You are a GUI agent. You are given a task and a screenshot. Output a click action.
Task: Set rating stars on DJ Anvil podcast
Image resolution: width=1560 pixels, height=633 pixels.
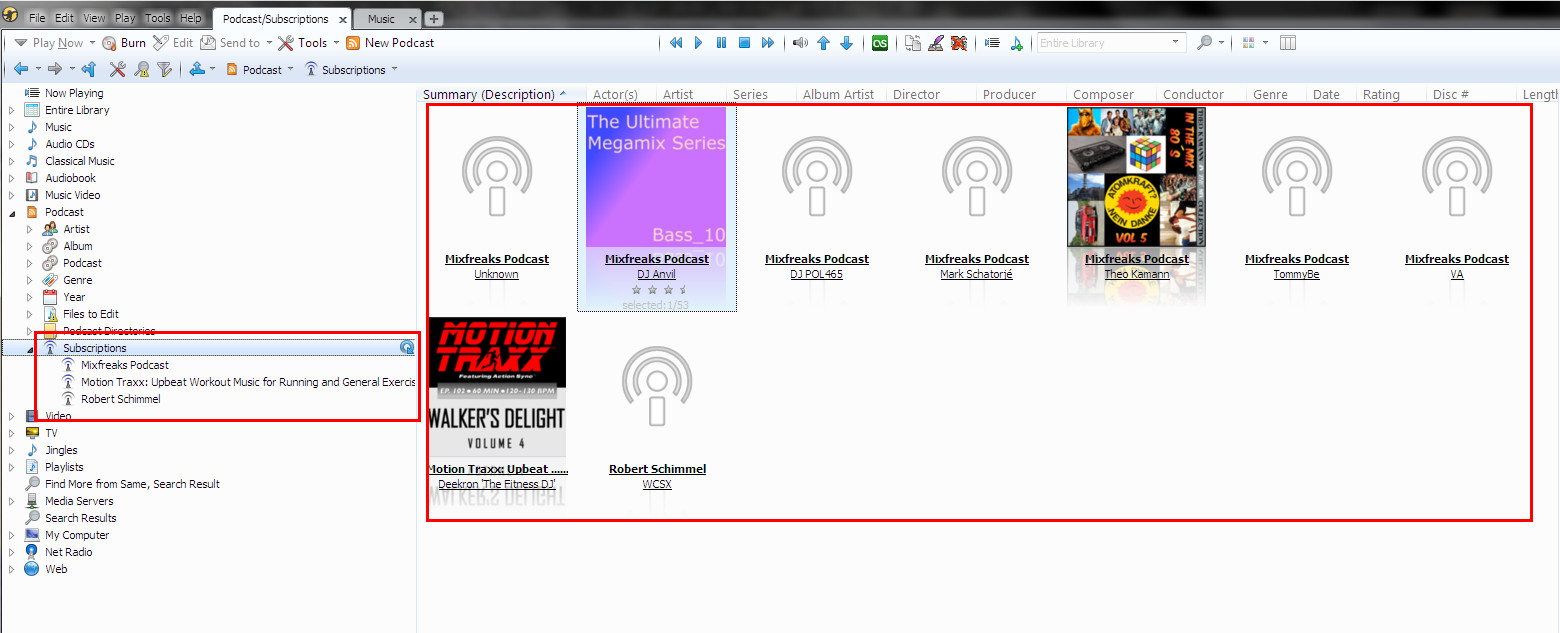[656, 290]
